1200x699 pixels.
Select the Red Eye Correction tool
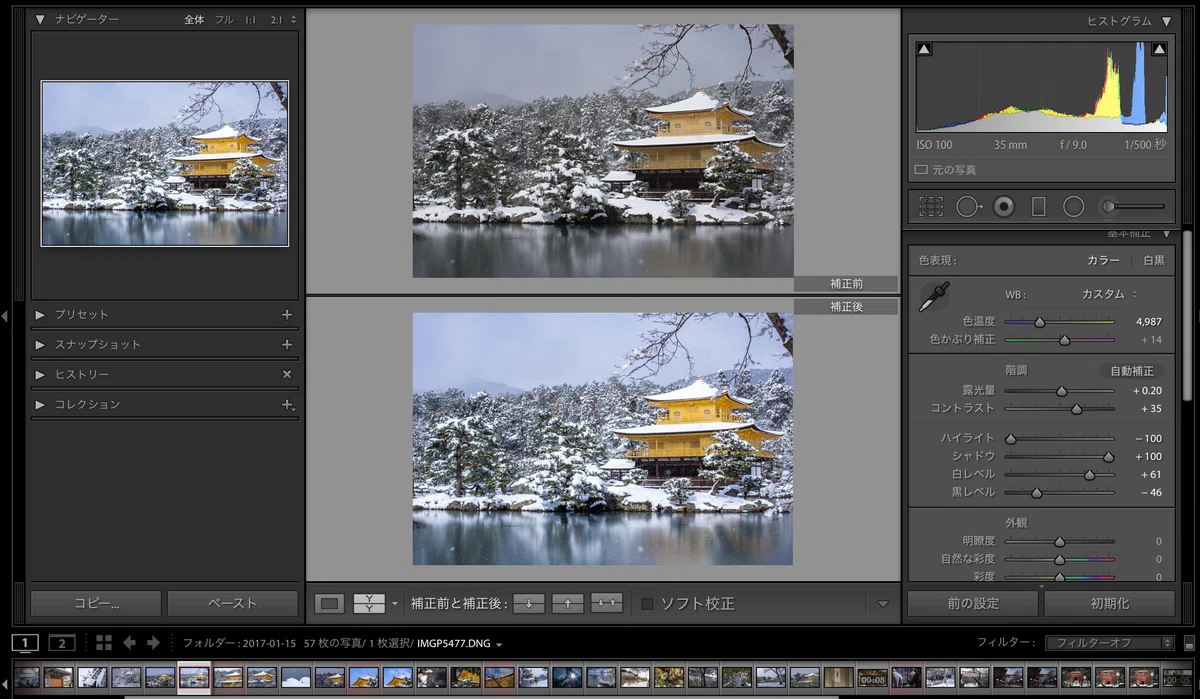click(x=1004, y=206)
